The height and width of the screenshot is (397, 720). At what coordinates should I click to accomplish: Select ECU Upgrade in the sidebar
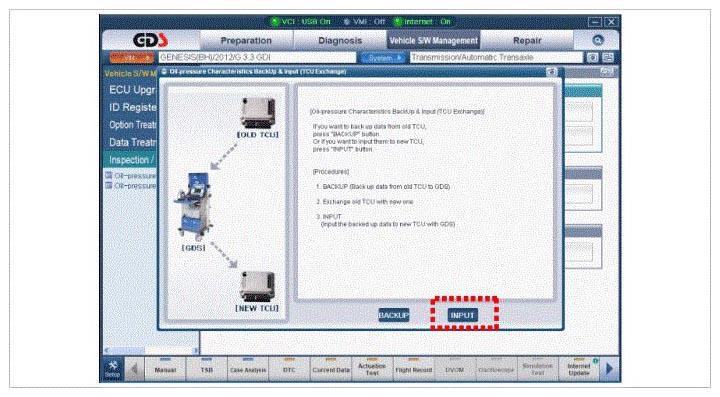pos(132,90)
